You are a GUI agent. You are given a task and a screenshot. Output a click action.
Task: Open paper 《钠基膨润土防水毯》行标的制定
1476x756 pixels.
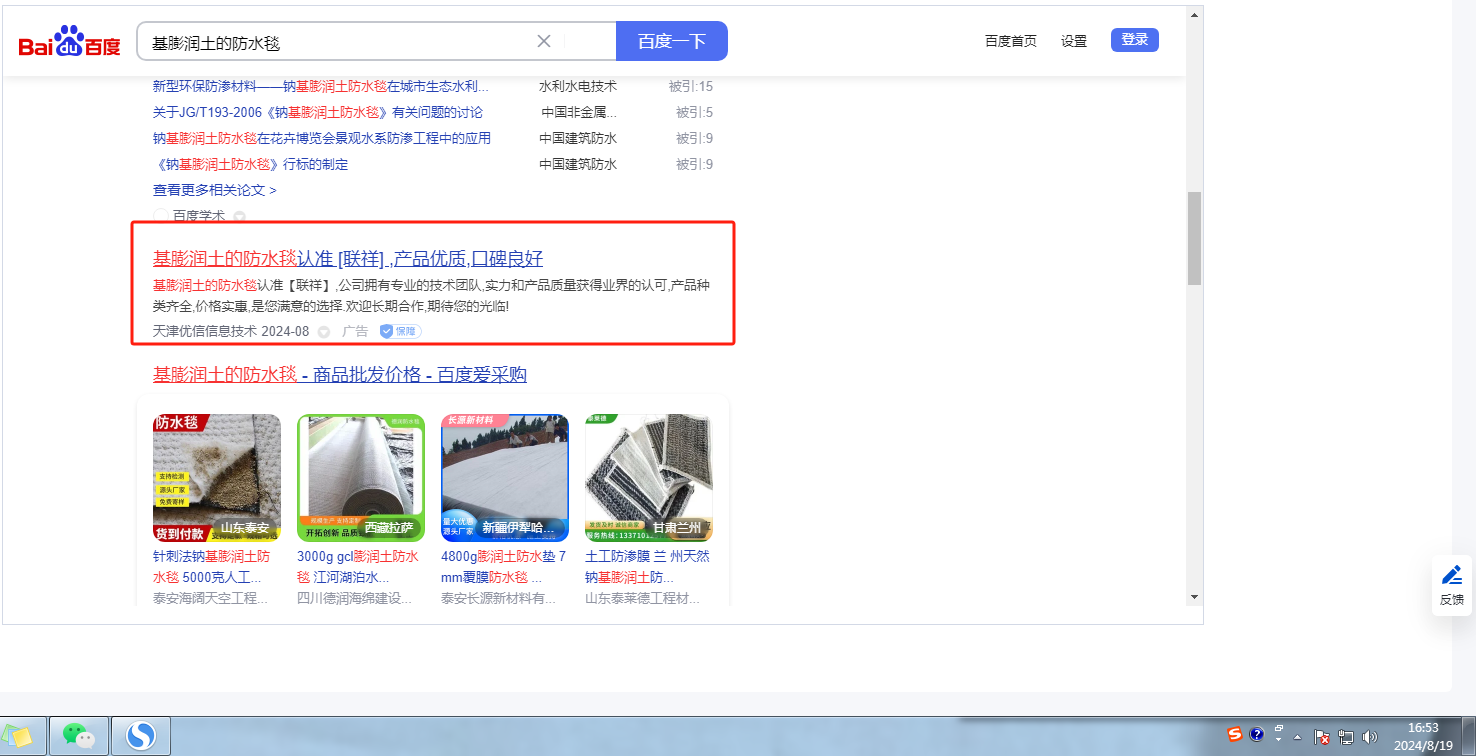tap(251, 164)
